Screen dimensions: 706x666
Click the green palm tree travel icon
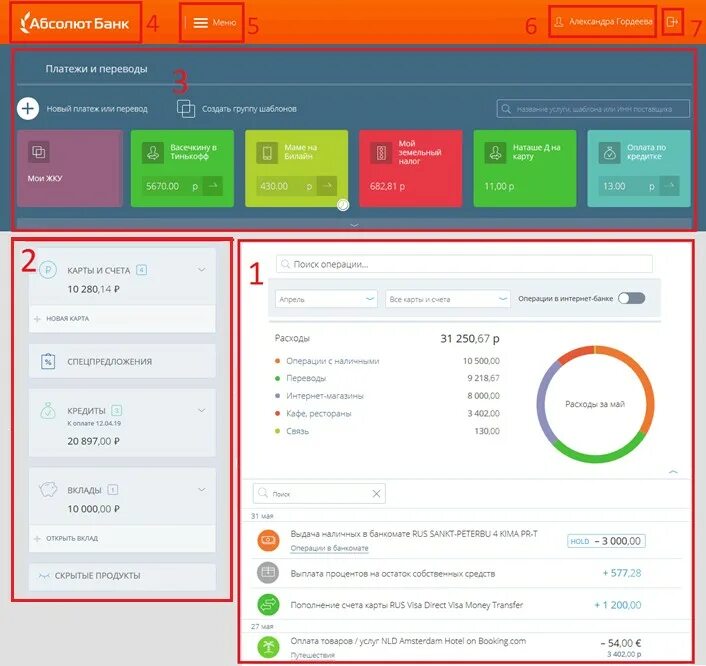[x=268, y=647]
